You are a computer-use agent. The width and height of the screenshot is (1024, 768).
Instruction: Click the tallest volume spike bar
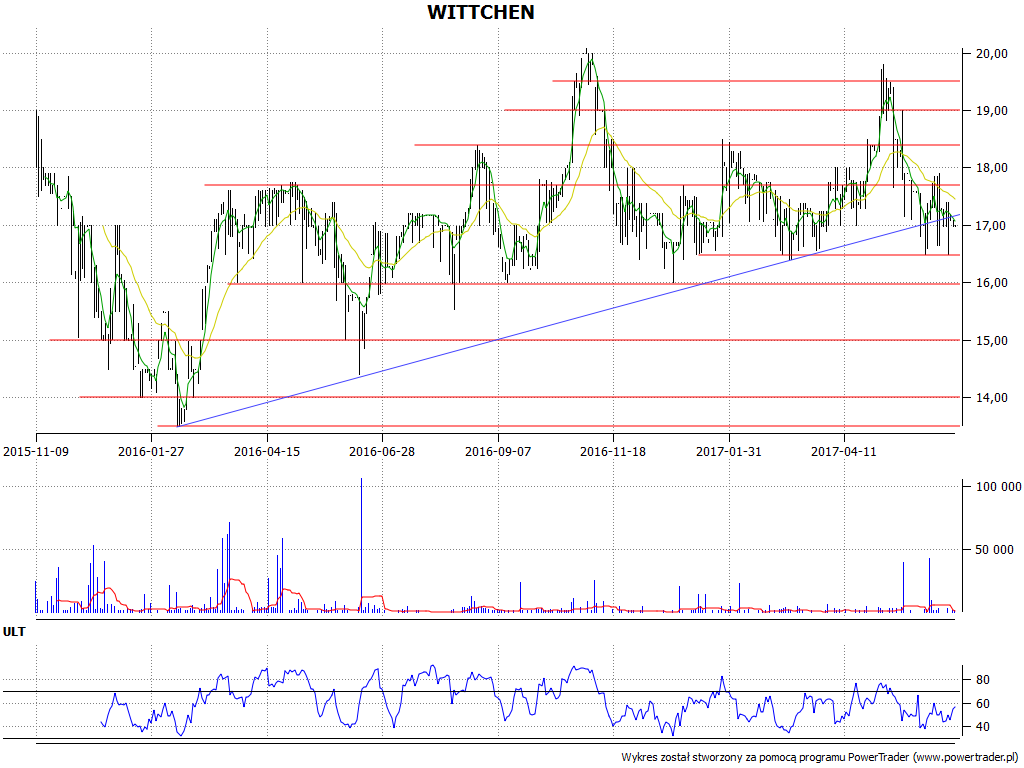[x=361, y=545]
